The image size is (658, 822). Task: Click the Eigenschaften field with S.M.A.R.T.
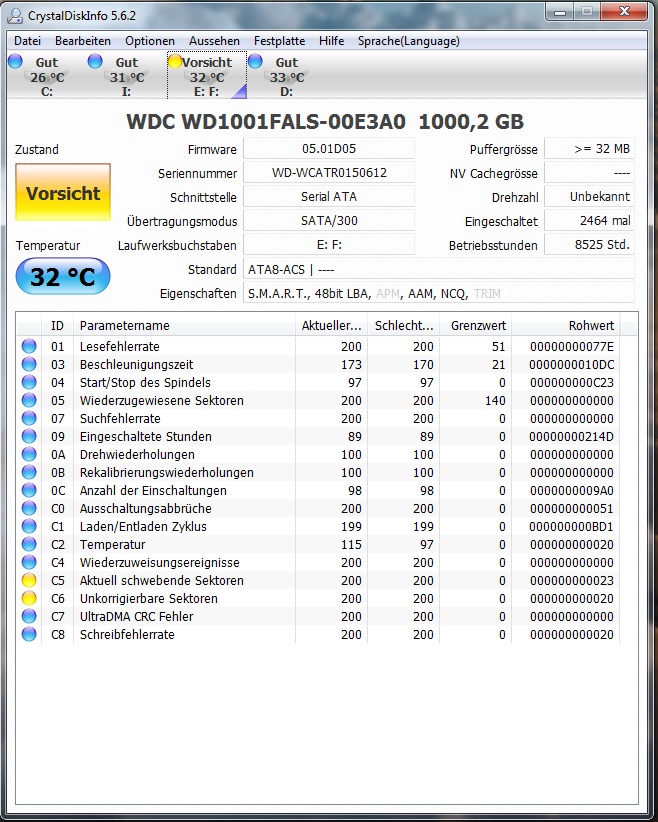click(x=439, y=293)
